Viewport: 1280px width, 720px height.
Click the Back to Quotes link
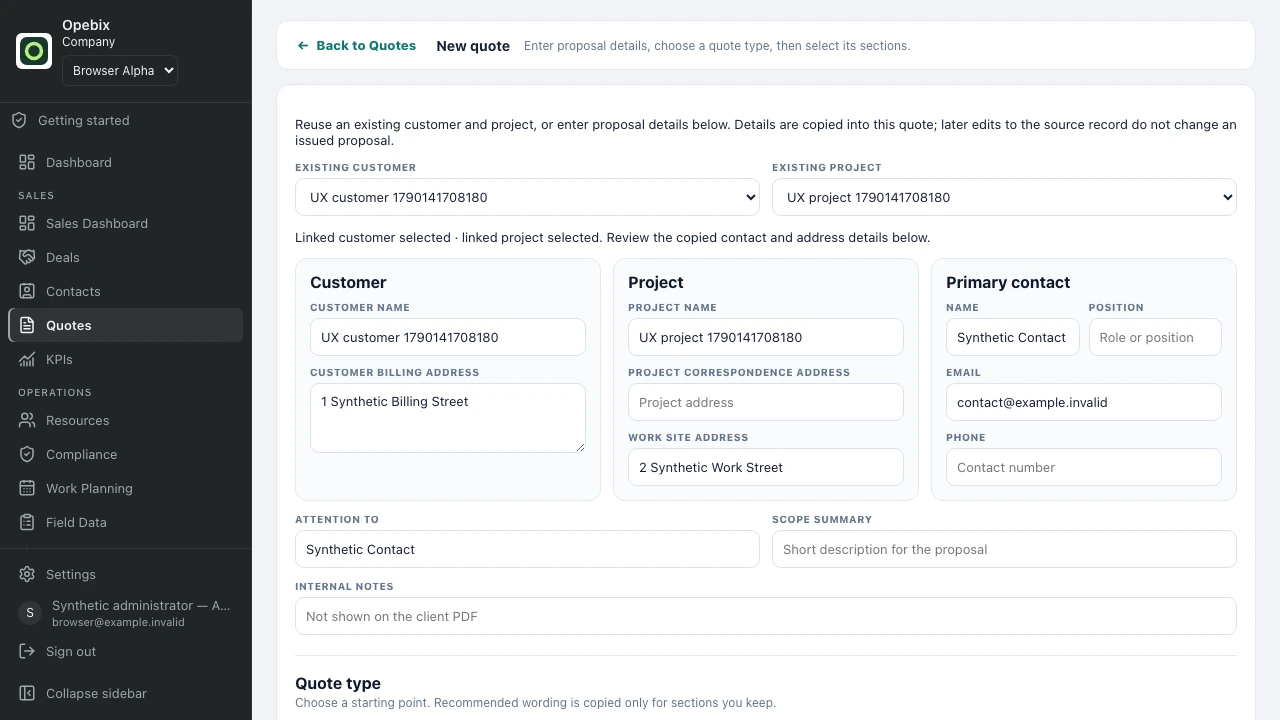click(x=356, y=45)
